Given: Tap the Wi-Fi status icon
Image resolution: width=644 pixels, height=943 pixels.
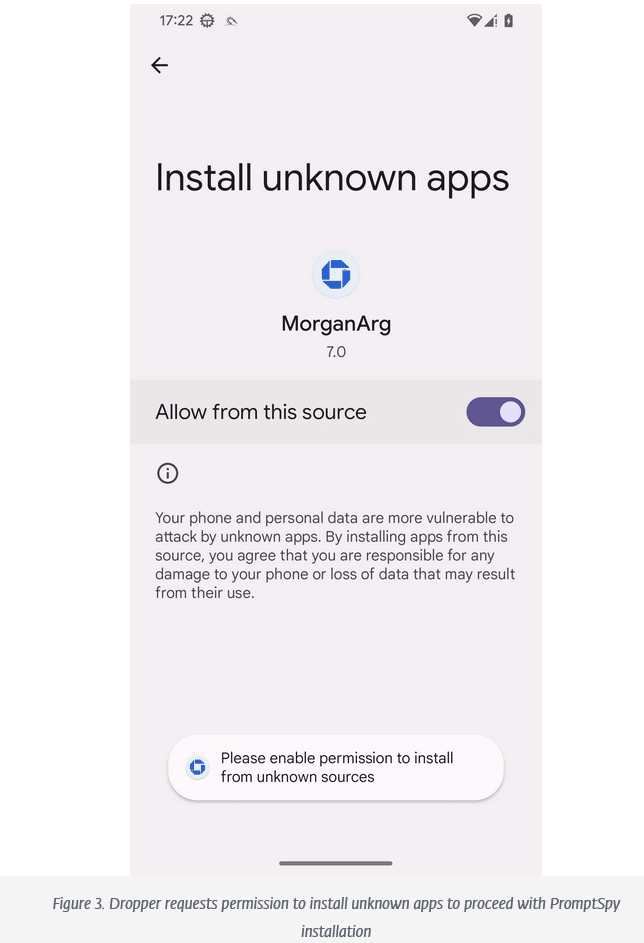Looking at the screenshot, I should click(474, 21).
